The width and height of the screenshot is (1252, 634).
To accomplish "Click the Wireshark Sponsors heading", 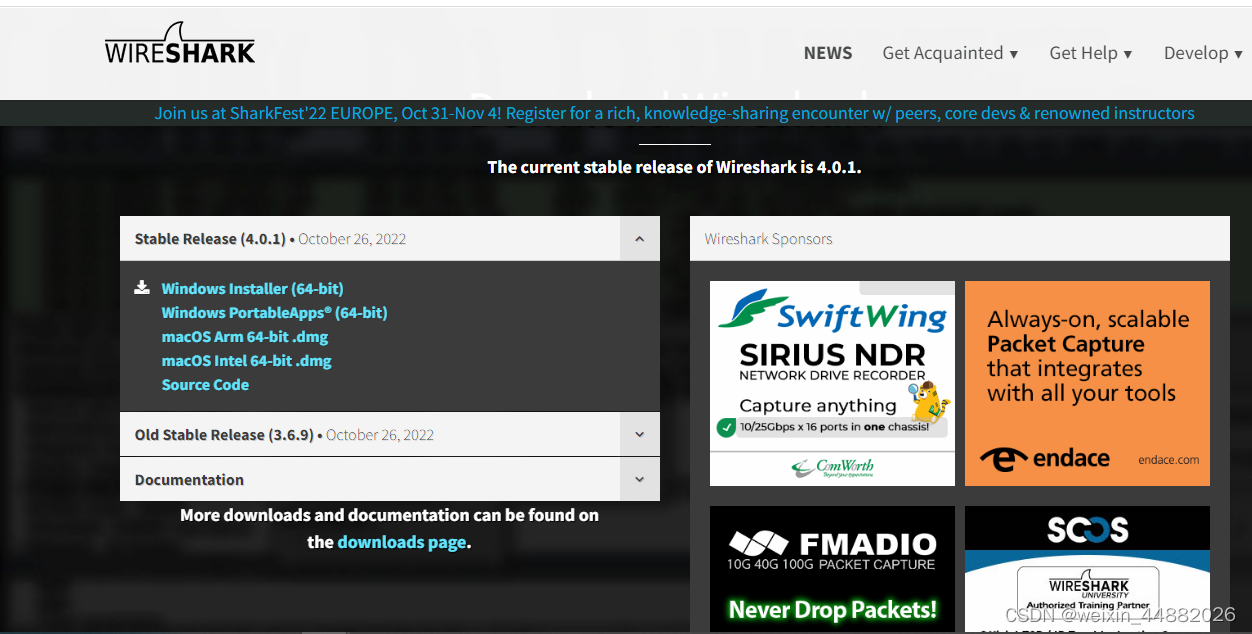I will (768, 239).
